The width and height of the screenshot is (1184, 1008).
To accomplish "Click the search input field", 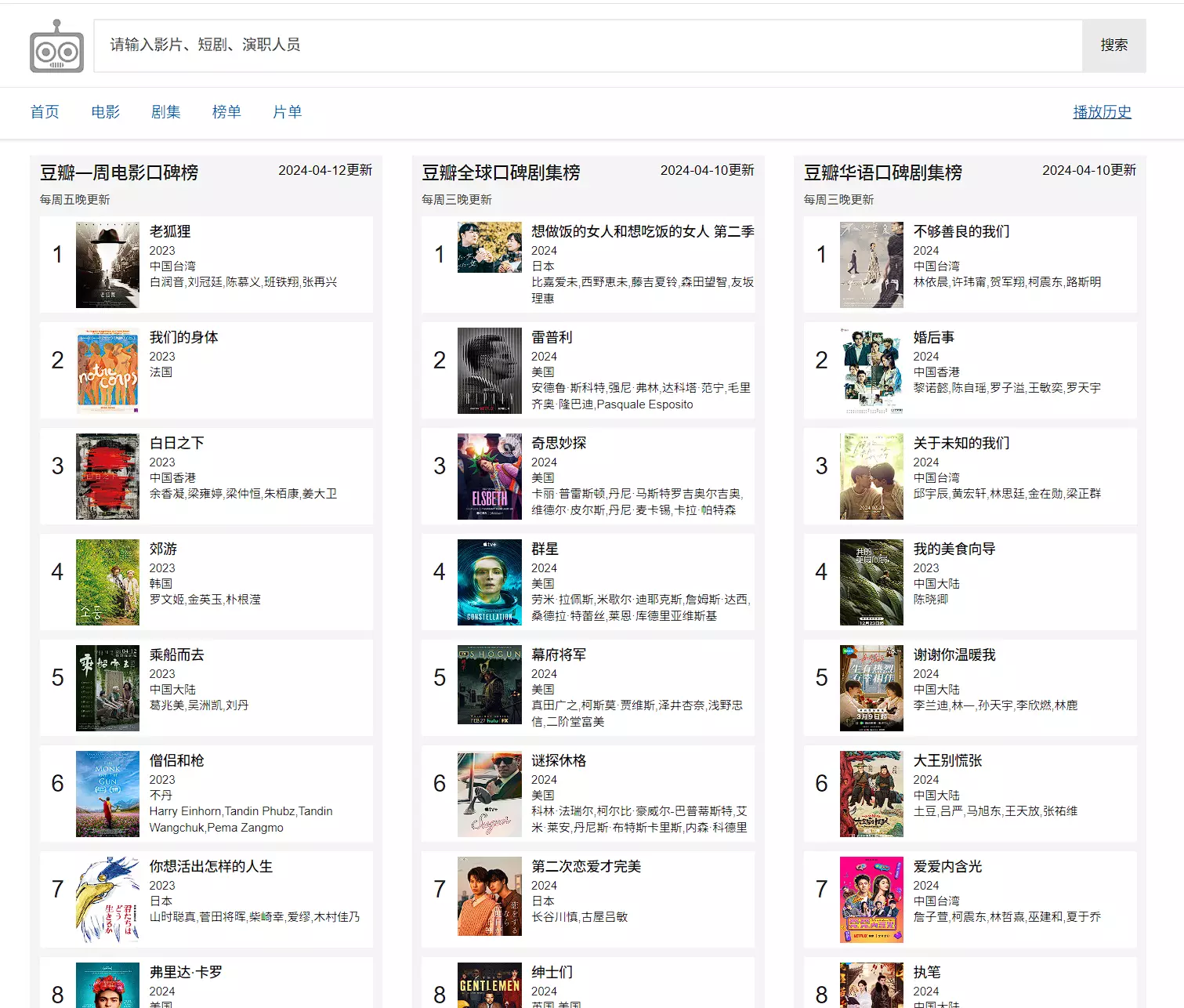I will pos(588,45).
